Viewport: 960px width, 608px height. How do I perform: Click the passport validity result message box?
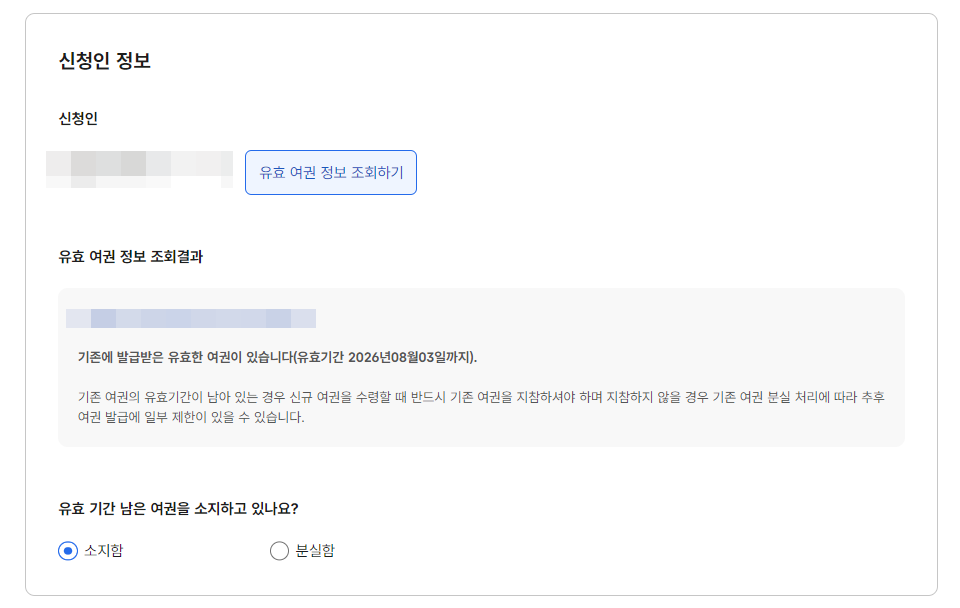(x=480, y=365)
